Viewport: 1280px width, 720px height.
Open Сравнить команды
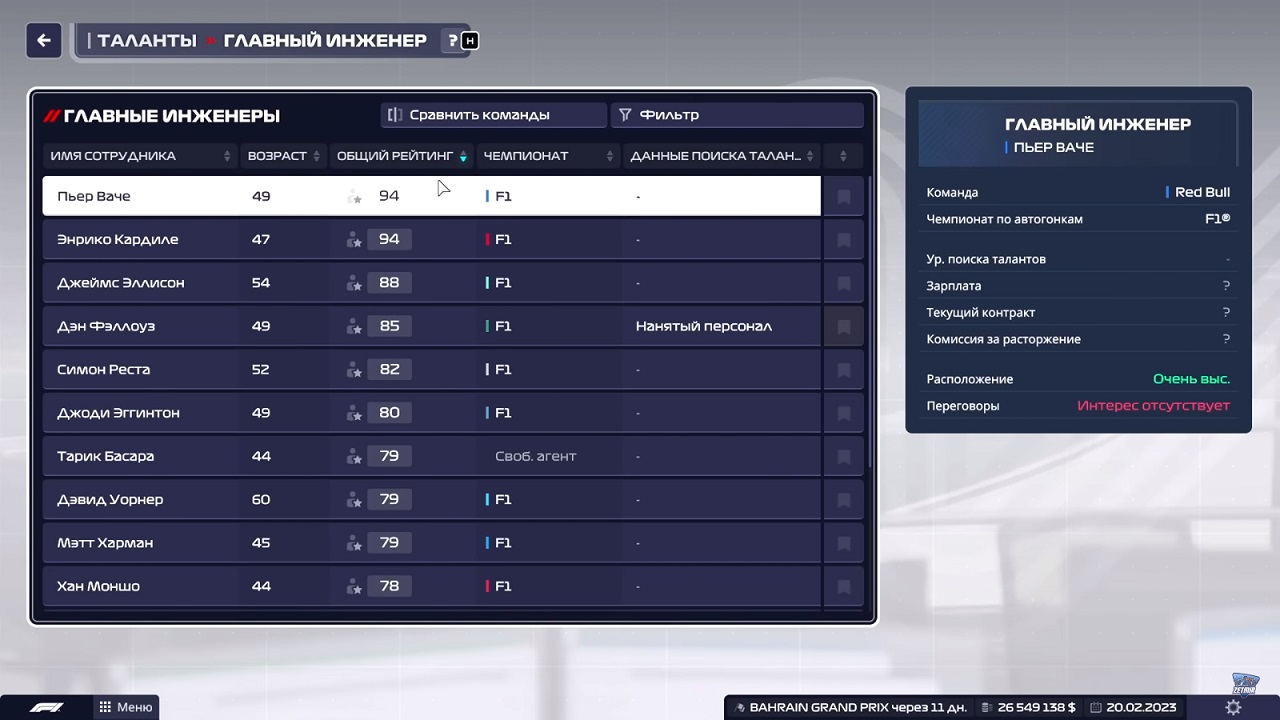493,114
